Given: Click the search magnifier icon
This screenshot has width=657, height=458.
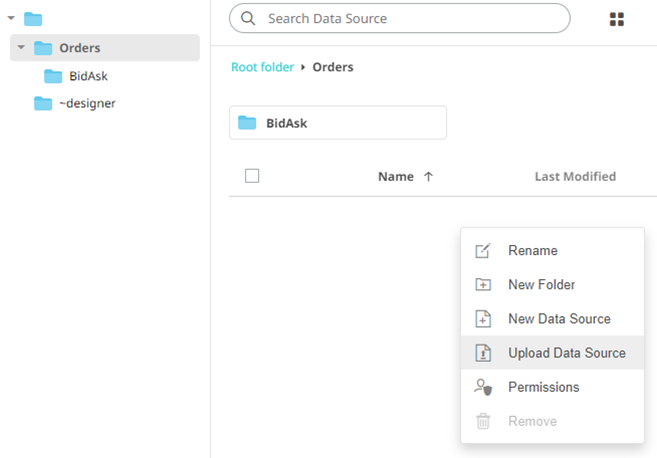Looking at the screenshot, I should coord(248,18).
